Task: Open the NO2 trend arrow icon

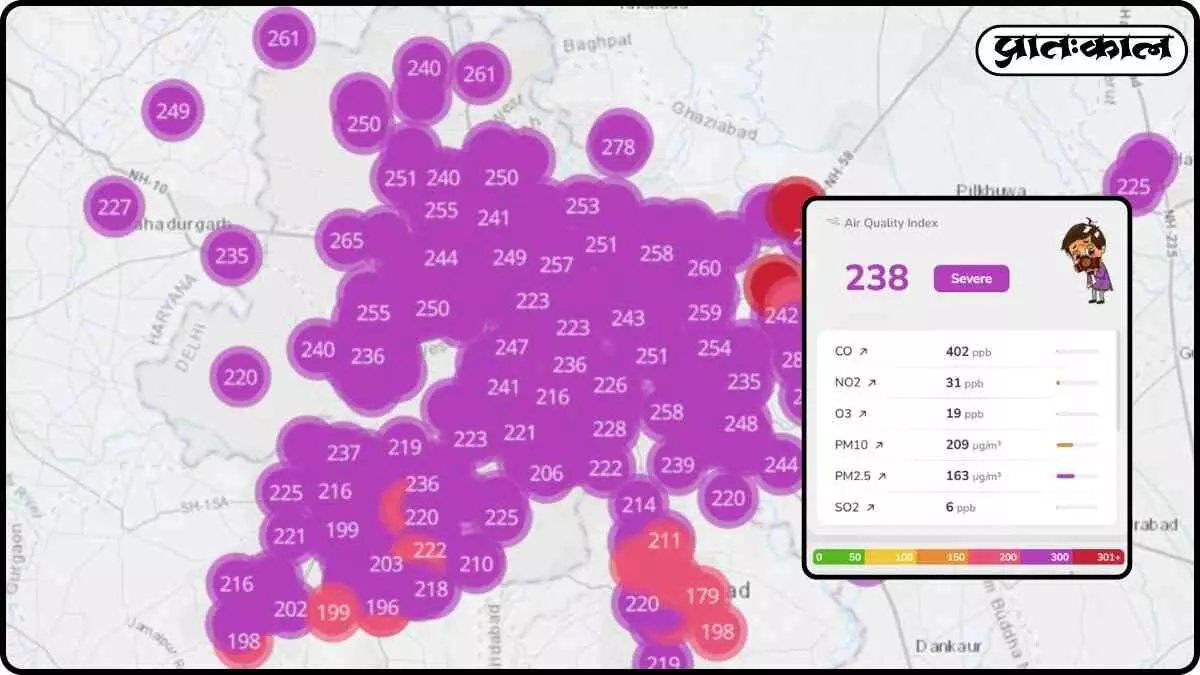Action: click(872, 383)
